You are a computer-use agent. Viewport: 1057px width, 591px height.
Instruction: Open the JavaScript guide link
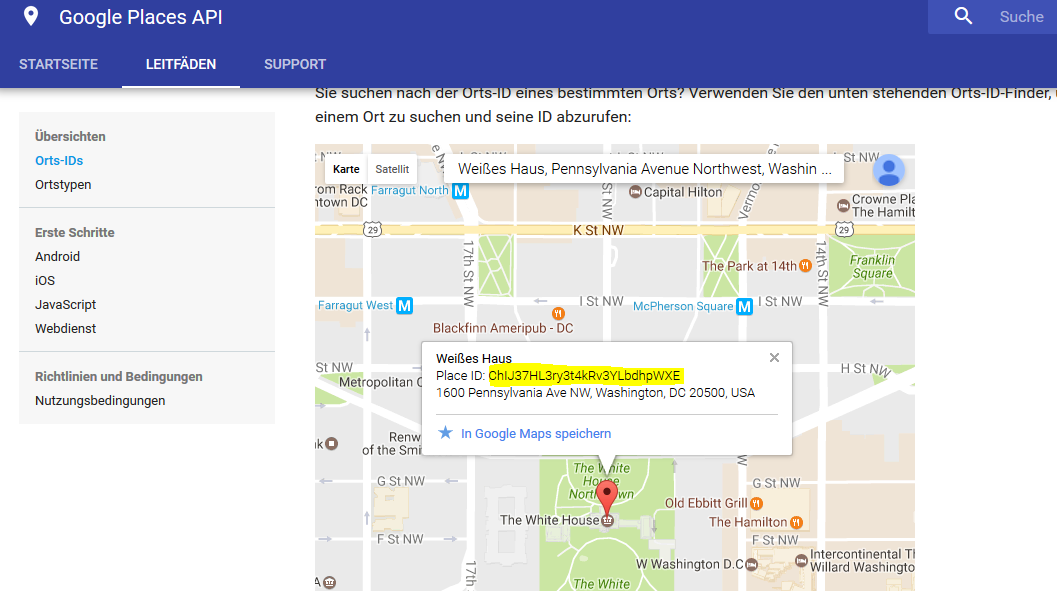point(65,305)
